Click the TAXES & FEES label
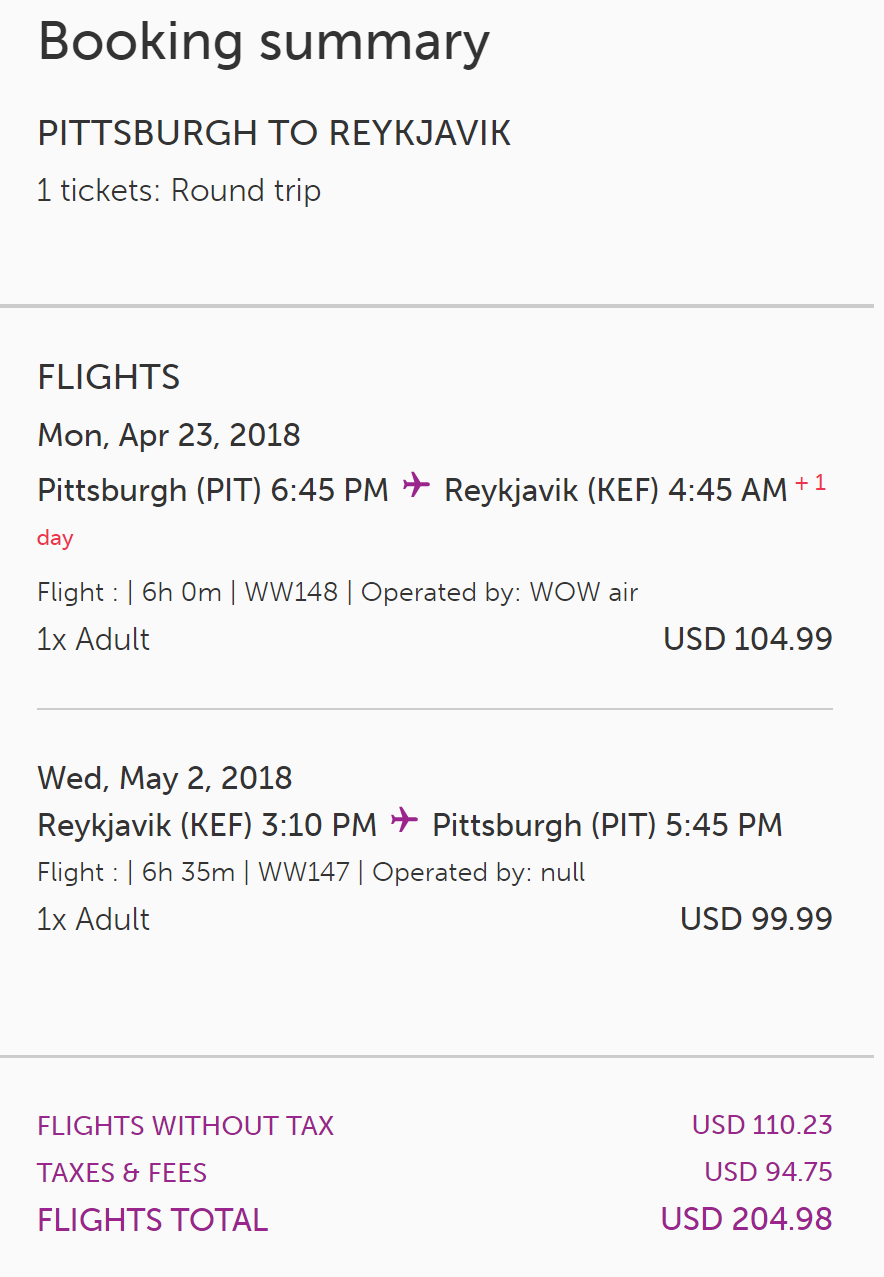The image size is (884, 1277). tap(122, 1172)
